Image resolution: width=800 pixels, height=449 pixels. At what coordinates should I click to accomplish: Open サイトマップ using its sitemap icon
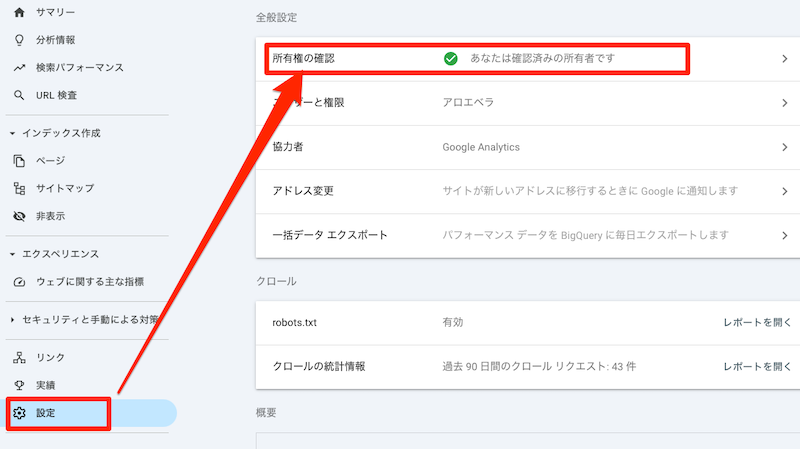[x=19, y=188]
